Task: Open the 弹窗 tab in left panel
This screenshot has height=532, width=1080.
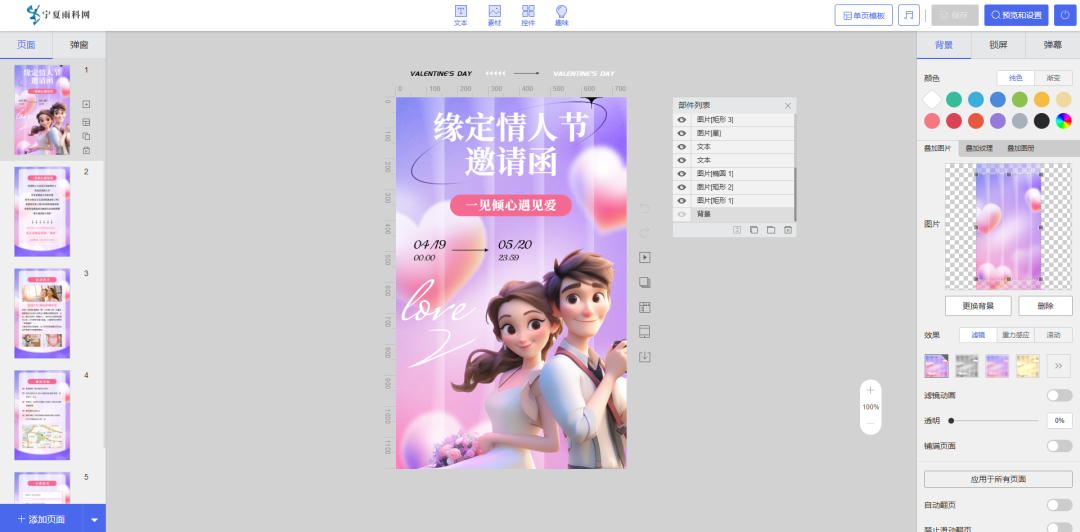Action: click(78, 45)
